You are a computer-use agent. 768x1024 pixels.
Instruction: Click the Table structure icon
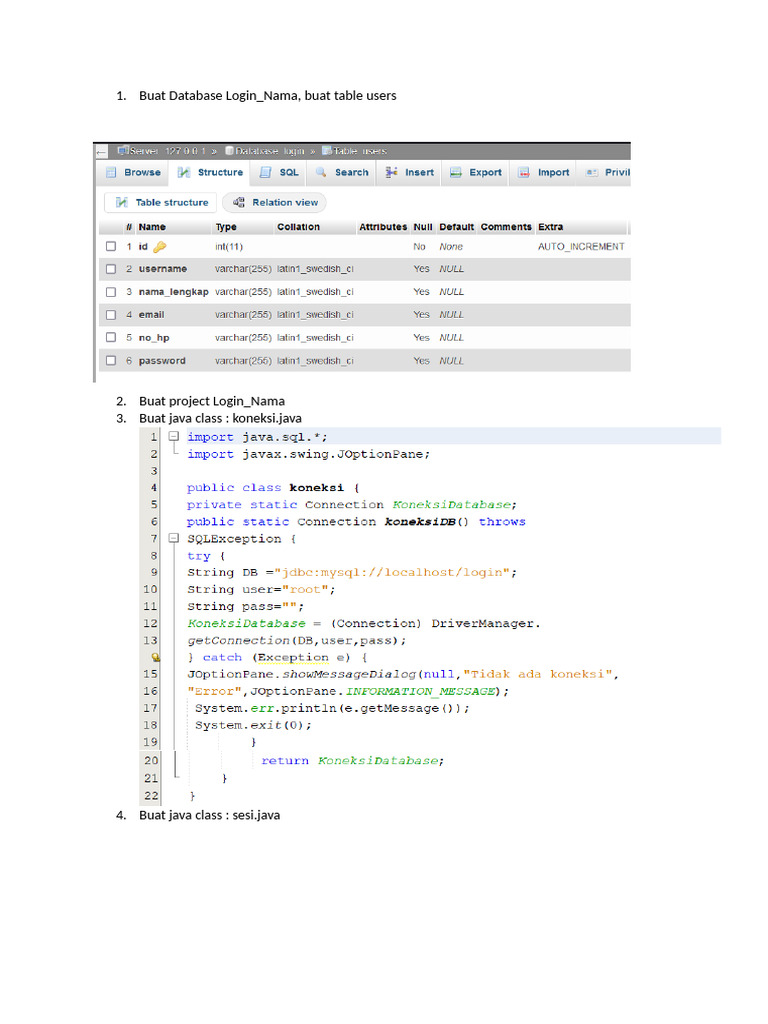(121, 202)
